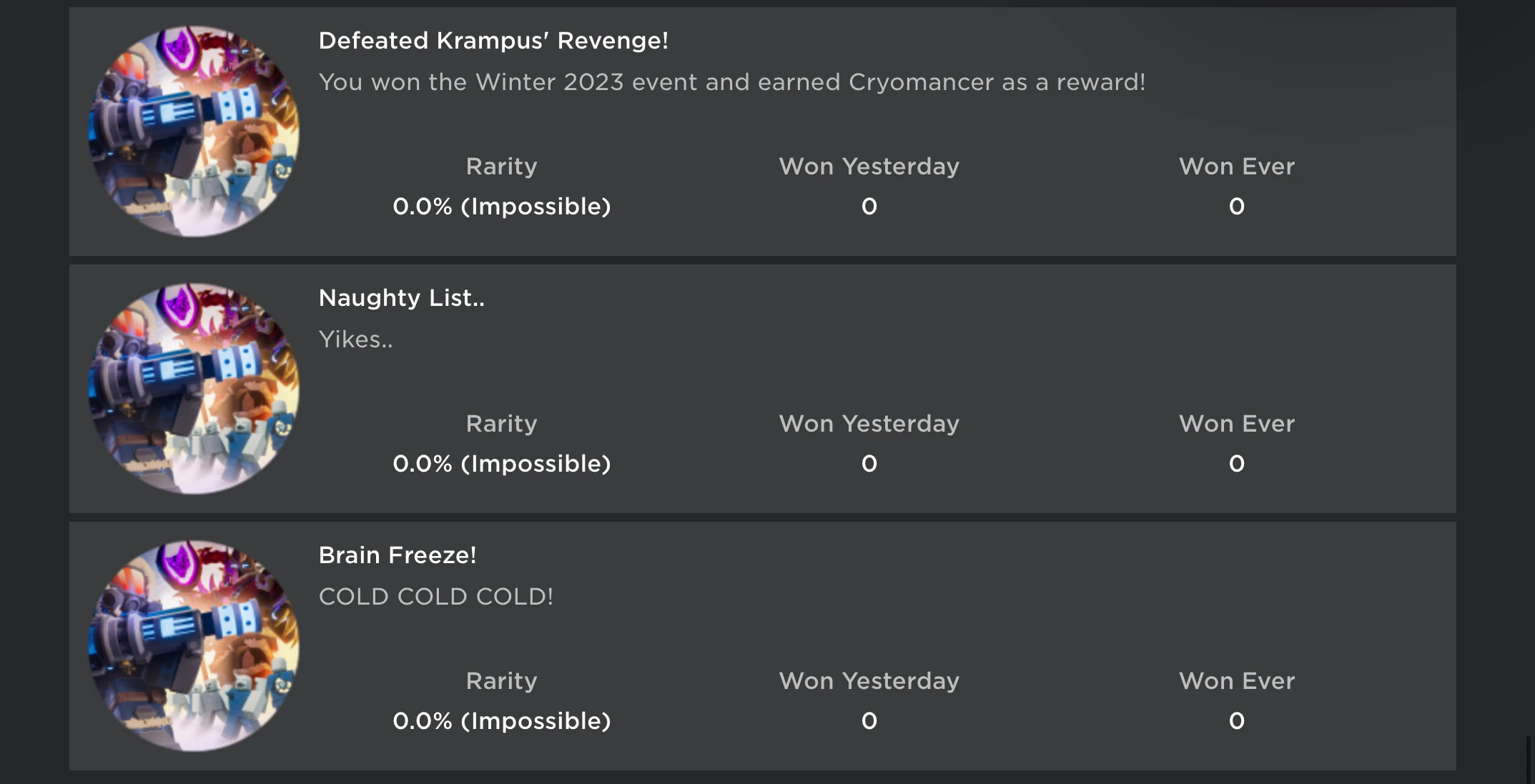1535x784 pixels.
Task: Click the COLD COLD COLD! description
Action: (436, 597)
